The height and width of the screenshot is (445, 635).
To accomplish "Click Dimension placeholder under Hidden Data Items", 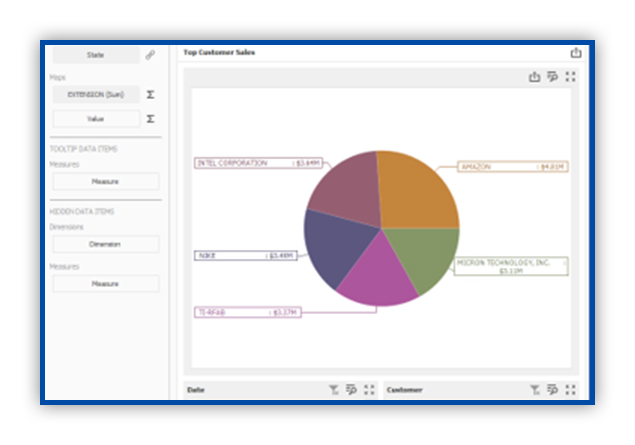I will [x=106, y=244].
